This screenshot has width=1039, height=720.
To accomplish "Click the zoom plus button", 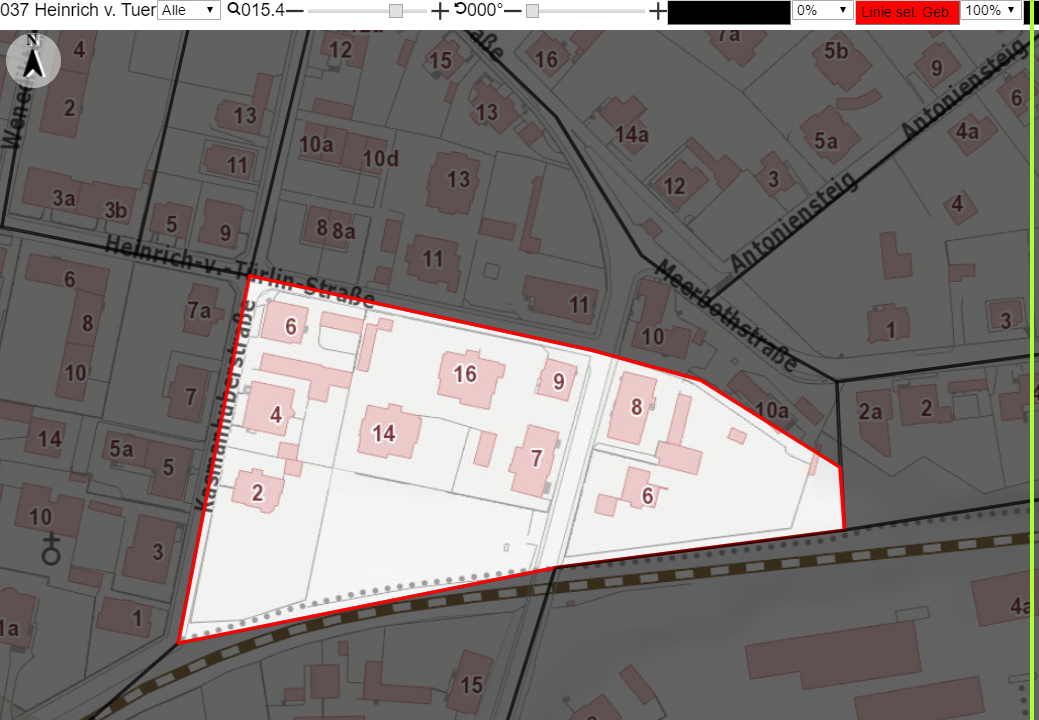I will coord(439,11).
